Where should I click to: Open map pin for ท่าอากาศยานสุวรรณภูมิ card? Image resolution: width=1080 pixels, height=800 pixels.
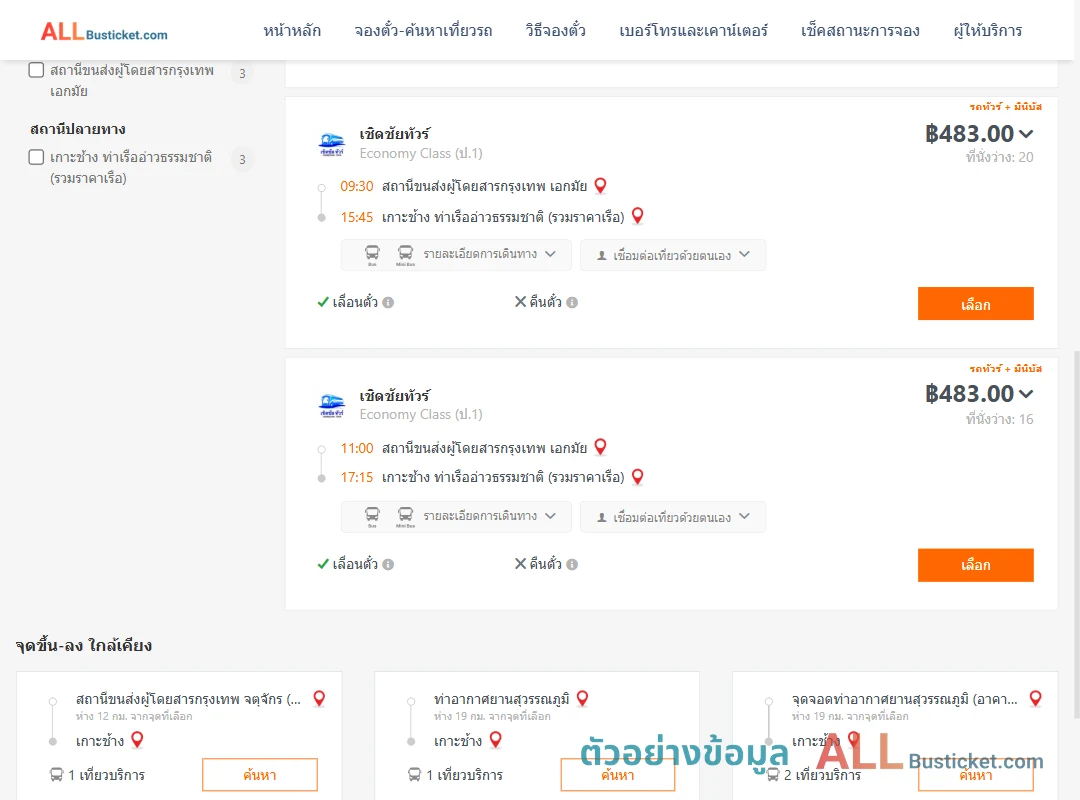click(583, 699)
